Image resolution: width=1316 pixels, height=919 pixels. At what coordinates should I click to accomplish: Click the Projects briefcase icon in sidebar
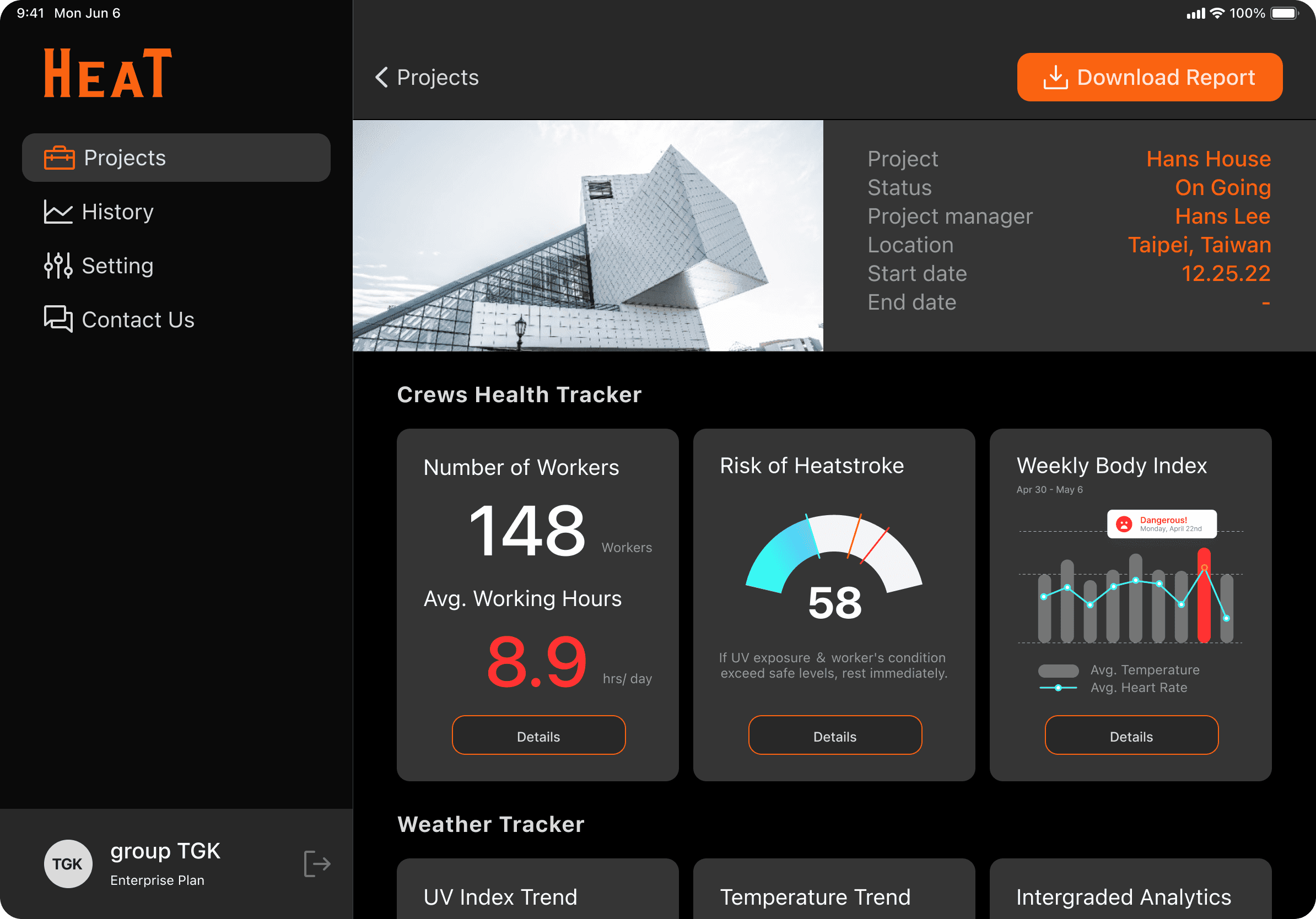59,158
